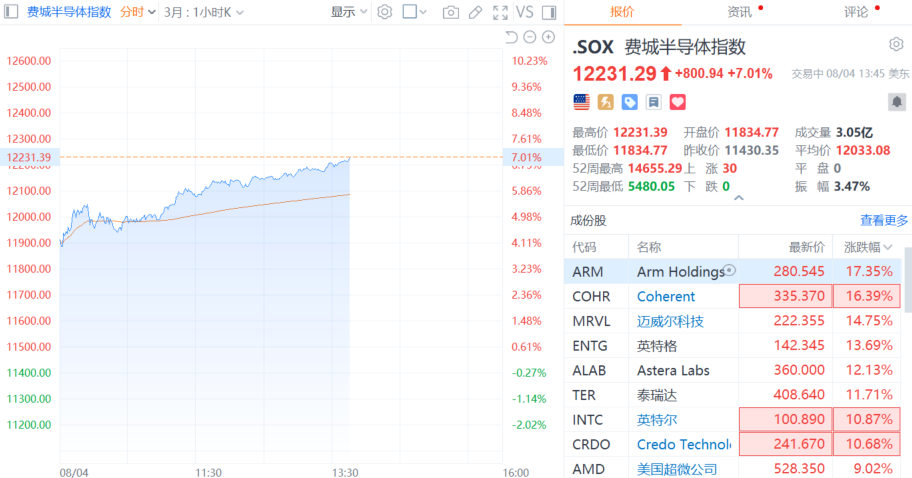The width and height of the screenshot is (912, 478).
Task: Zoom in chart with plus icon
Action: pyautogui.click(x=548, y=37)
